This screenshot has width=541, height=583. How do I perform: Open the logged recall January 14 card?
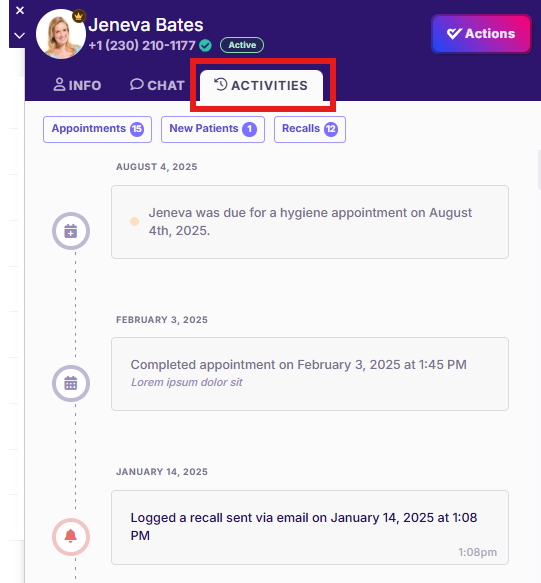click(x=310, y=528)
